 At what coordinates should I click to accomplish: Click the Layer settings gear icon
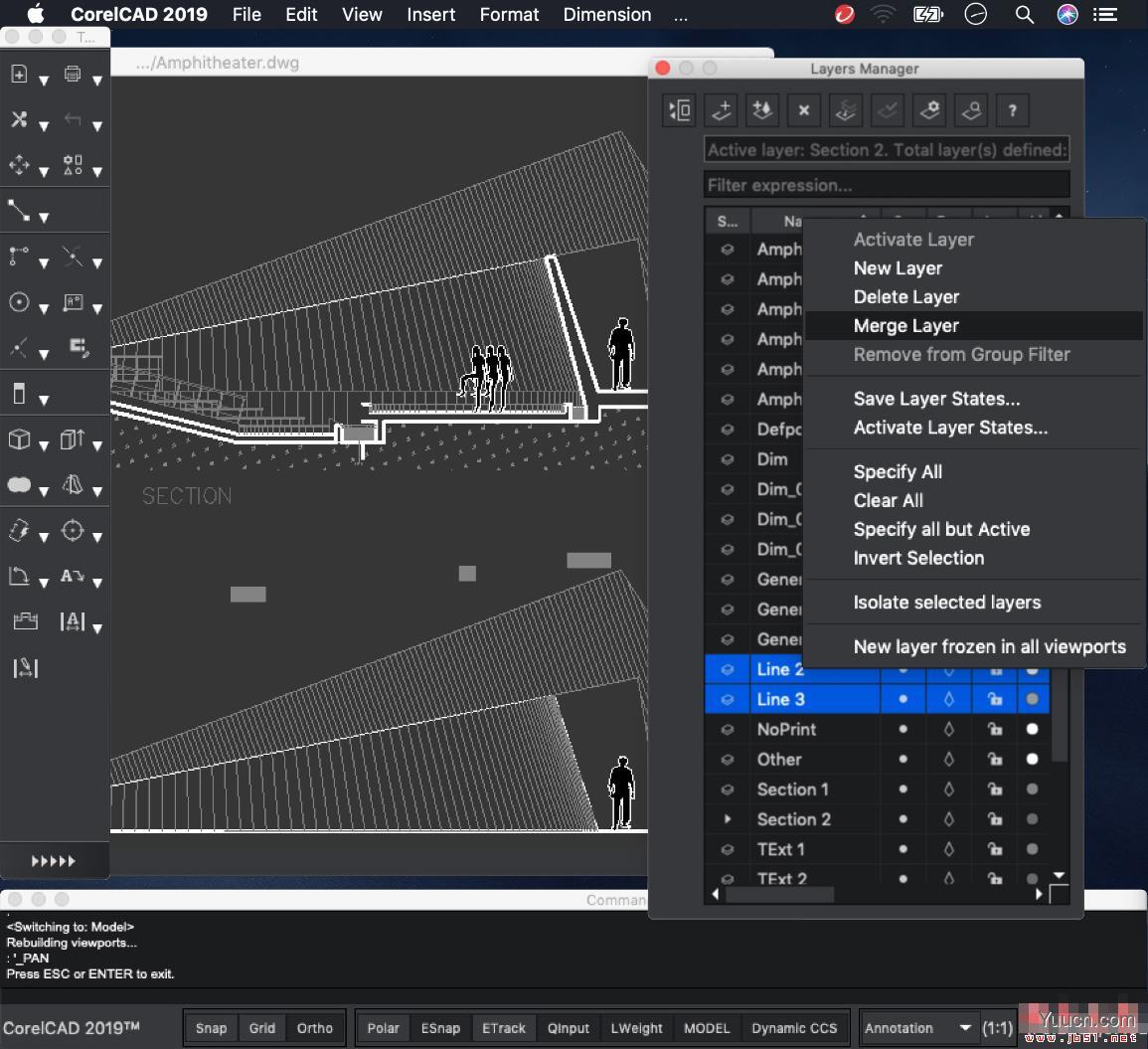coord(929,110)
